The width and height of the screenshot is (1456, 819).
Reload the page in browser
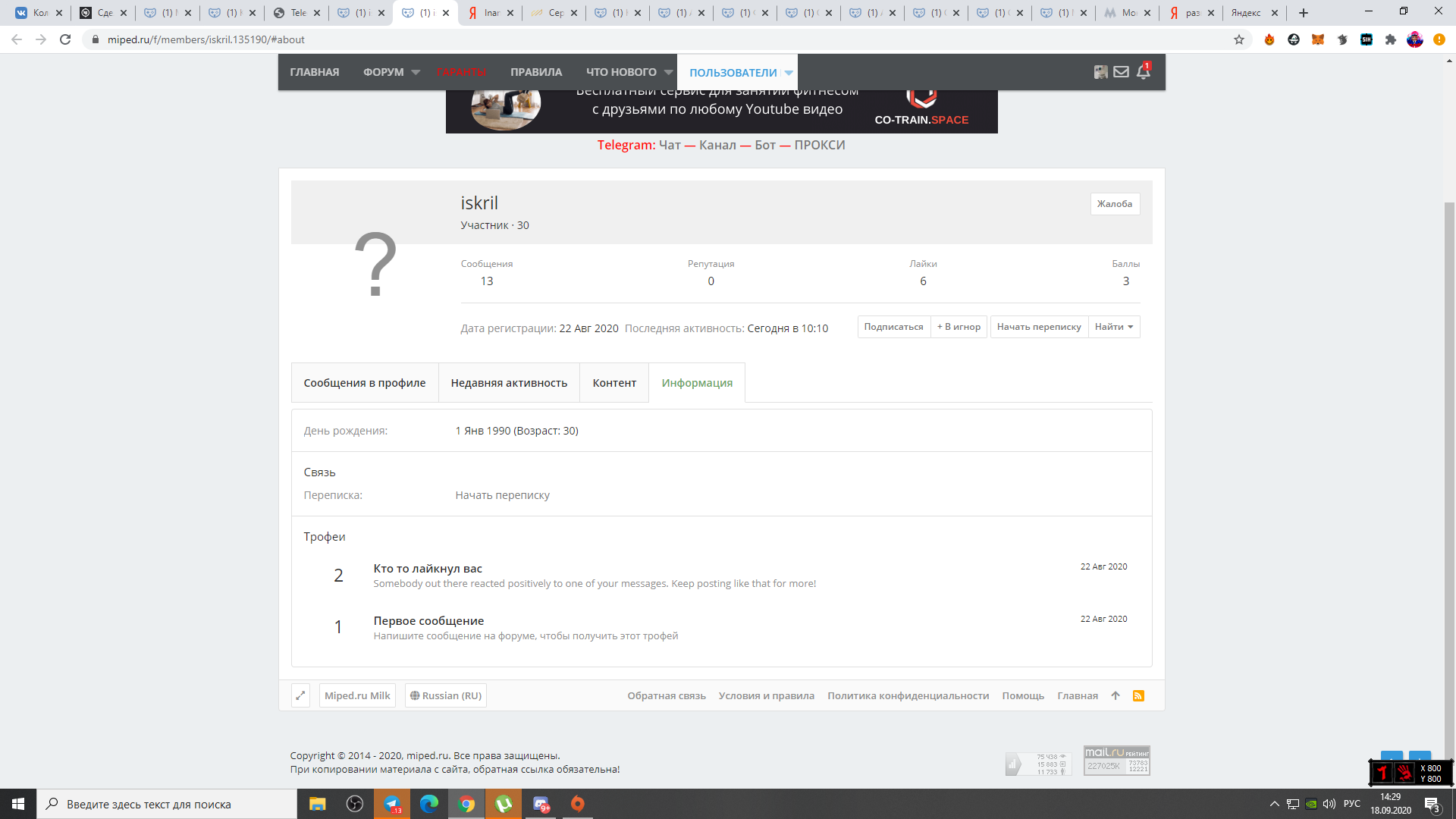click(x=65, y=39)
